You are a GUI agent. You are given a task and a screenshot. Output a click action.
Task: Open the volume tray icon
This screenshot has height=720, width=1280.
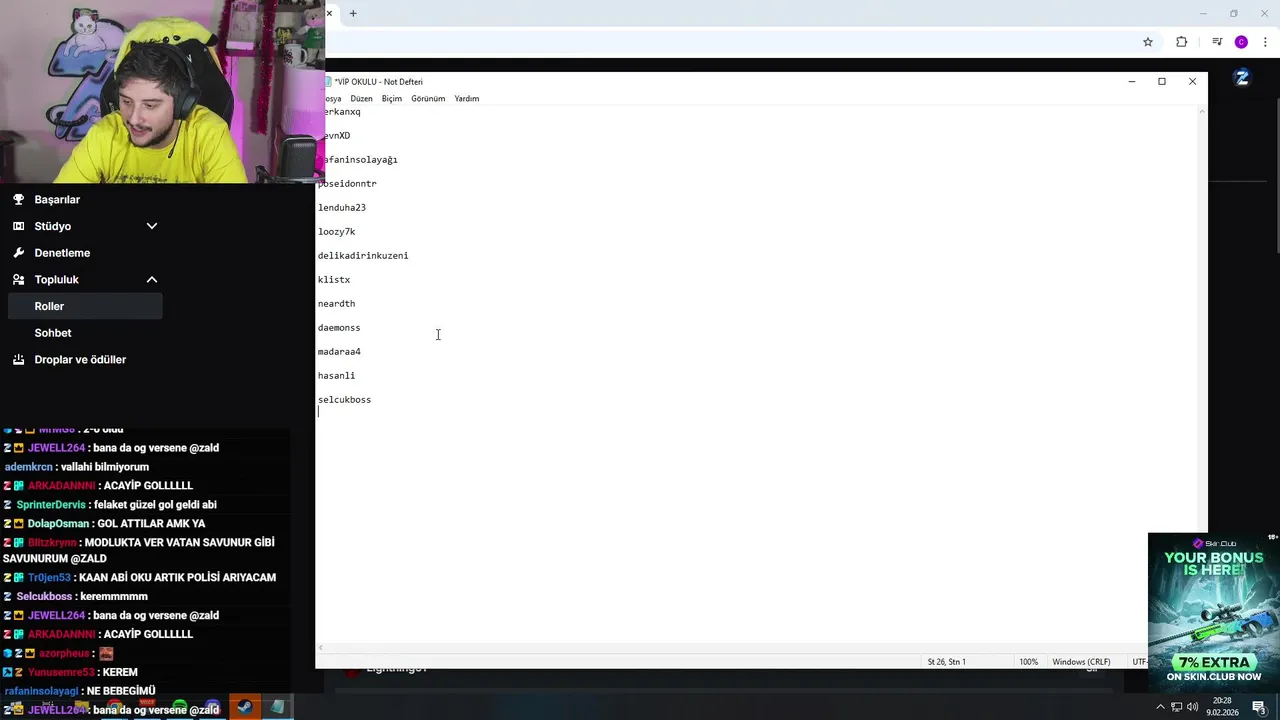[x=1192, y=707]
